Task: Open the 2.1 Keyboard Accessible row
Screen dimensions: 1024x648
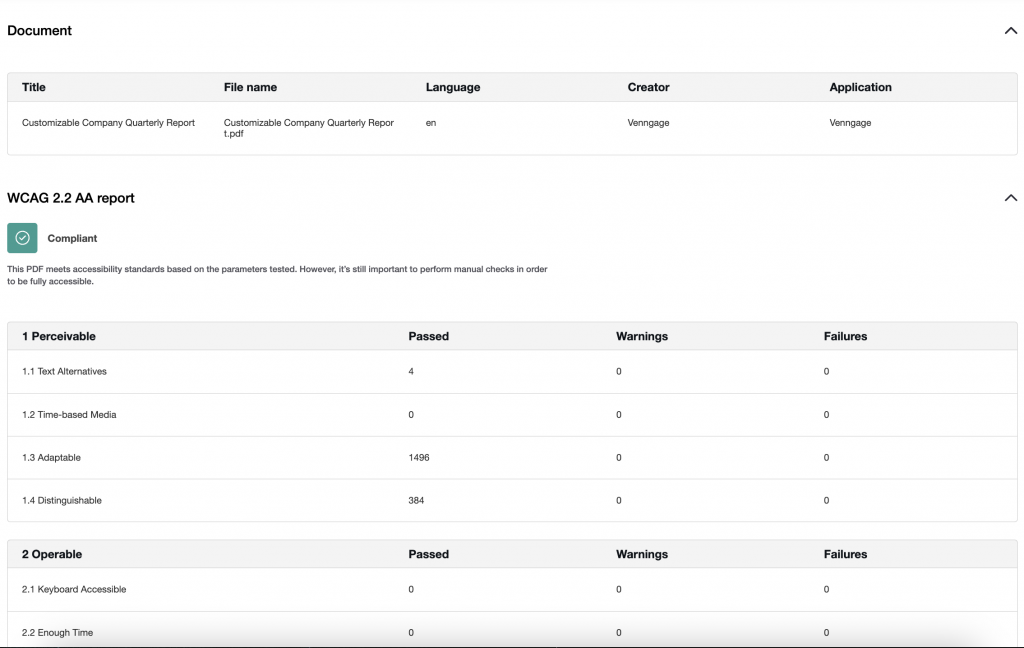Action: (x=73, y=589)
